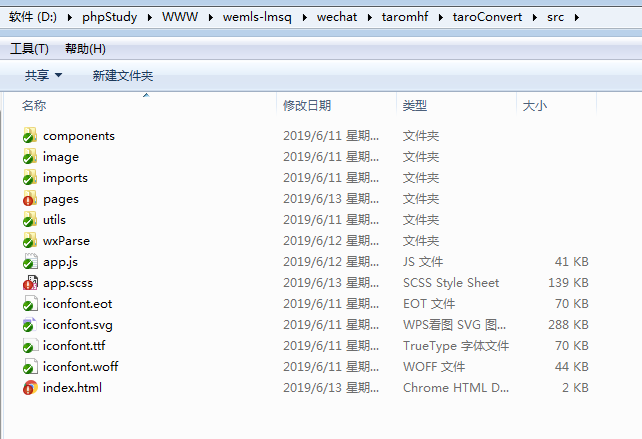The image size is (642, 439).
Task: Select the utils folder name
Action: 54,220
